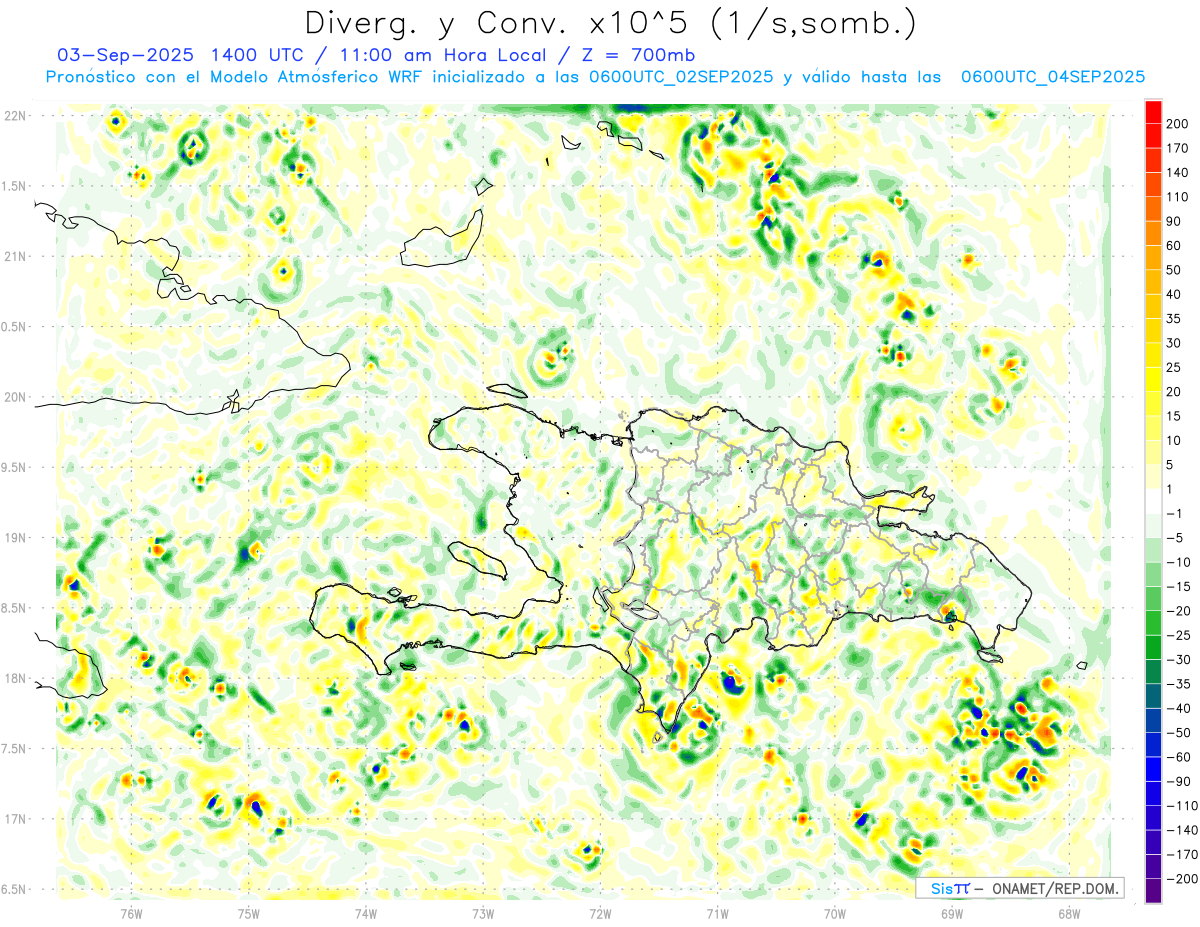This screenshot has width=1200, height=927.
Task: Pick the colorbar swatch between -25 and -30
Action: coord(1154,647)
